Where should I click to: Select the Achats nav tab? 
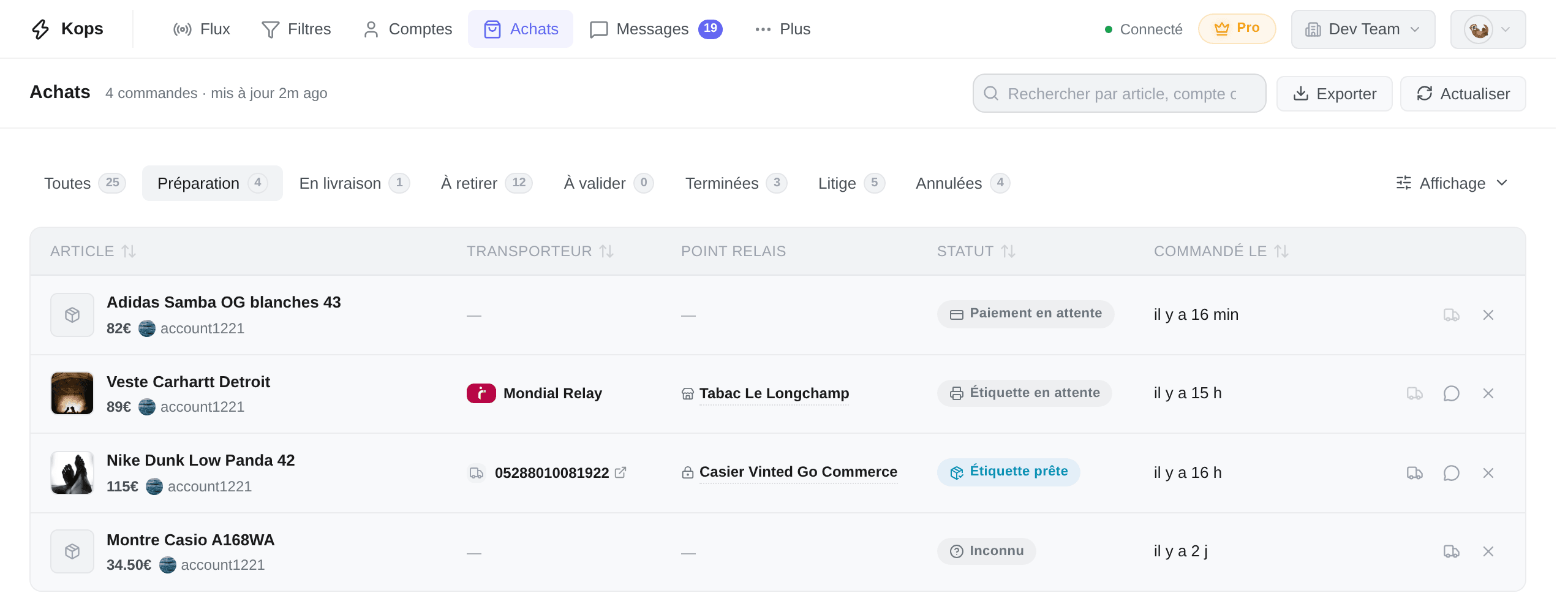pyautogui.click(x=521, y=29)
